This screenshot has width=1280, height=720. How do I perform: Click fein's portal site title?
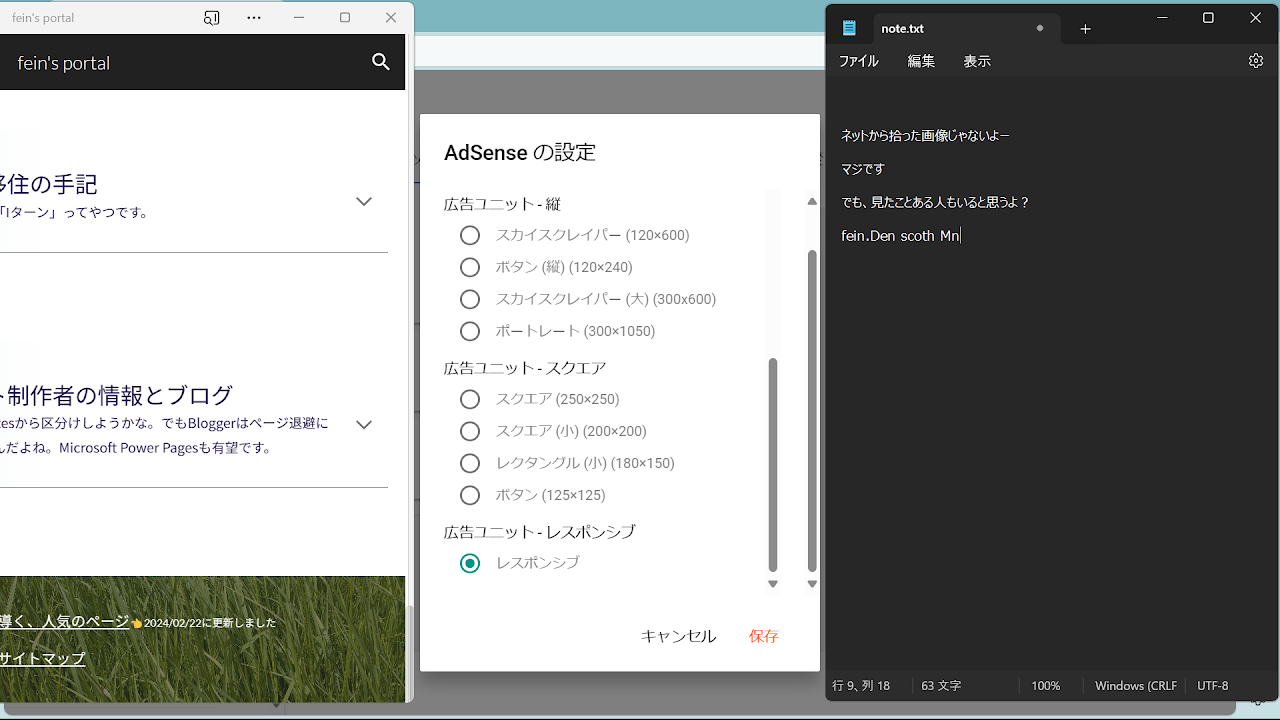[64, 62]
